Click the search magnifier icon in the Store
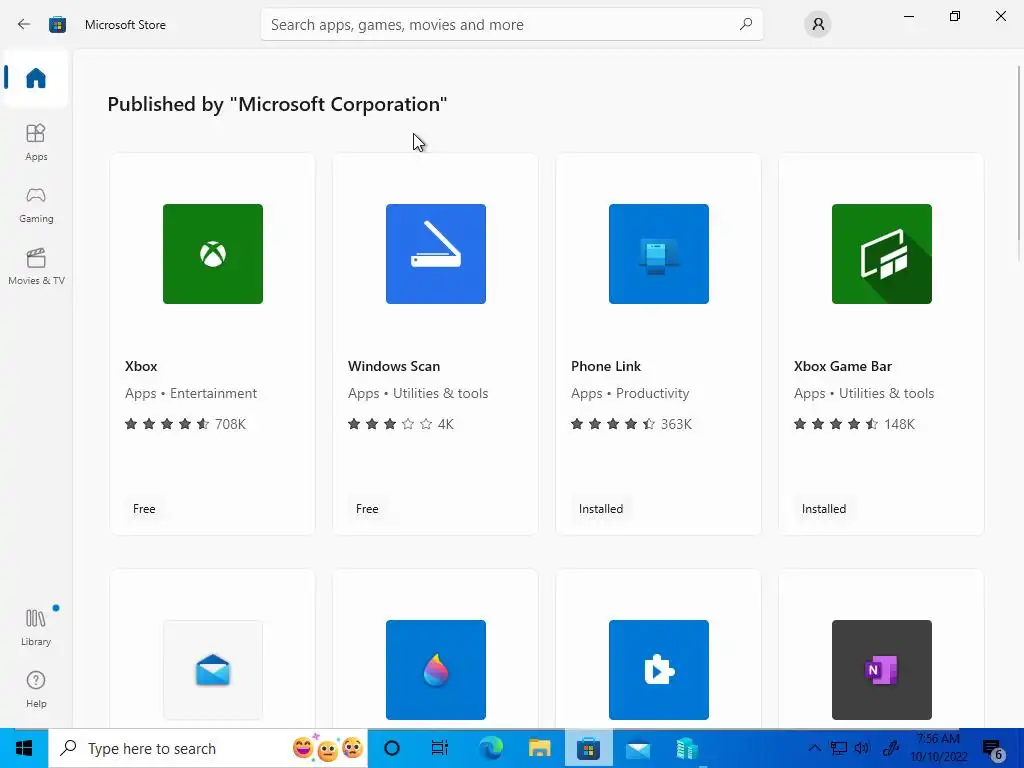 (746, 24)
